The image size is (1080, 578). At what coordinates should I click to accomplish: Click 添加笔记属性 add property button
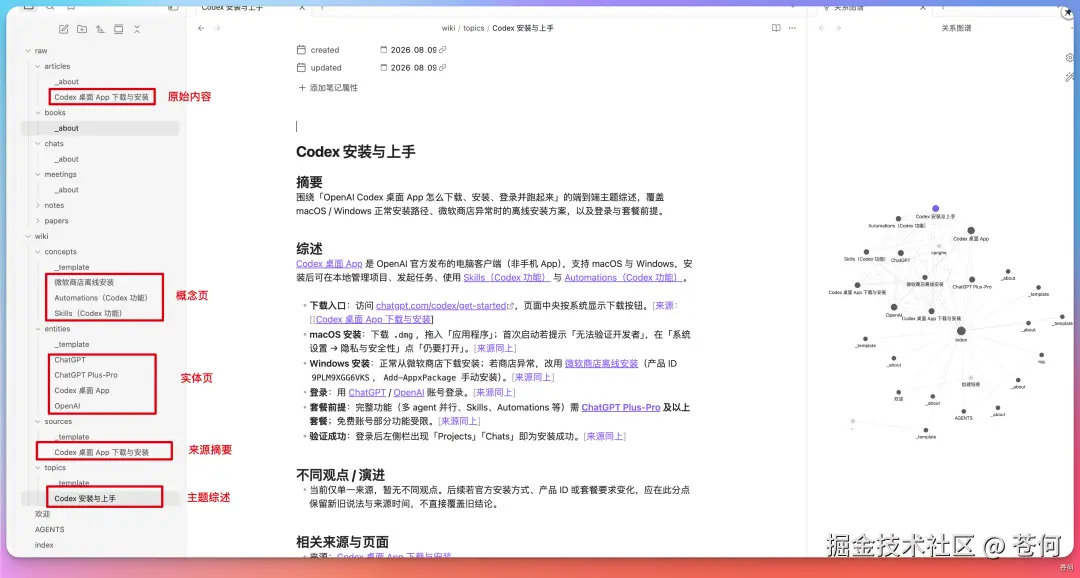pyautogui.click(x=328, y=87)
